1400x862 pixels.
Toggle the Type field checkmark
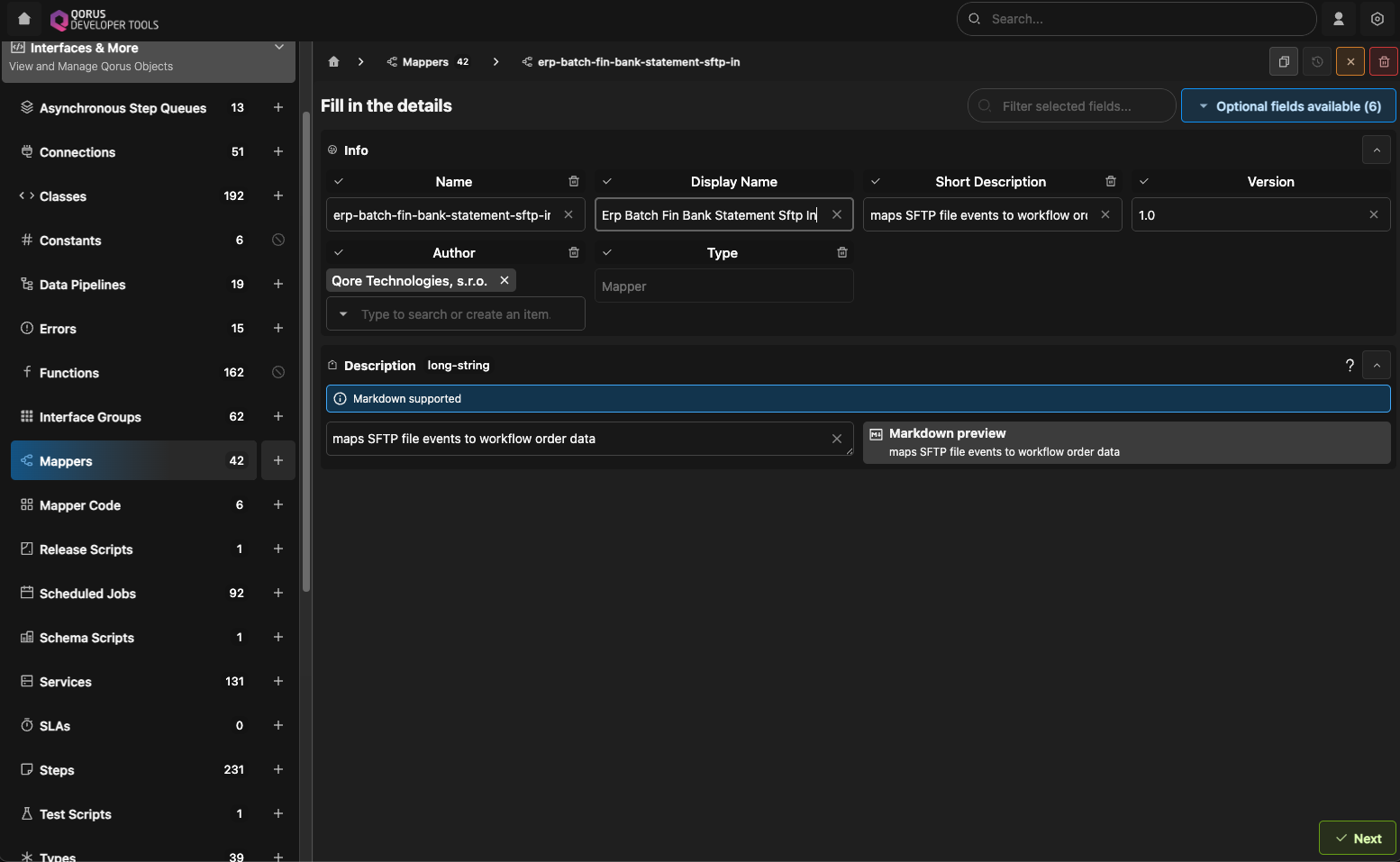point(607,252)
